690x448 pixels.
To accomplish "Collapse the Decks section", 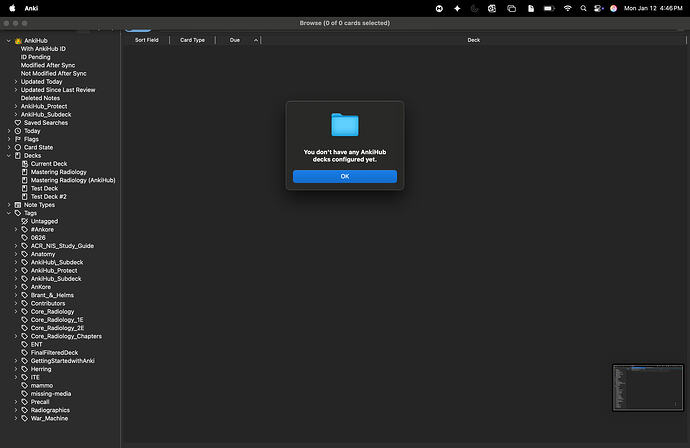I will coord(8,155).
